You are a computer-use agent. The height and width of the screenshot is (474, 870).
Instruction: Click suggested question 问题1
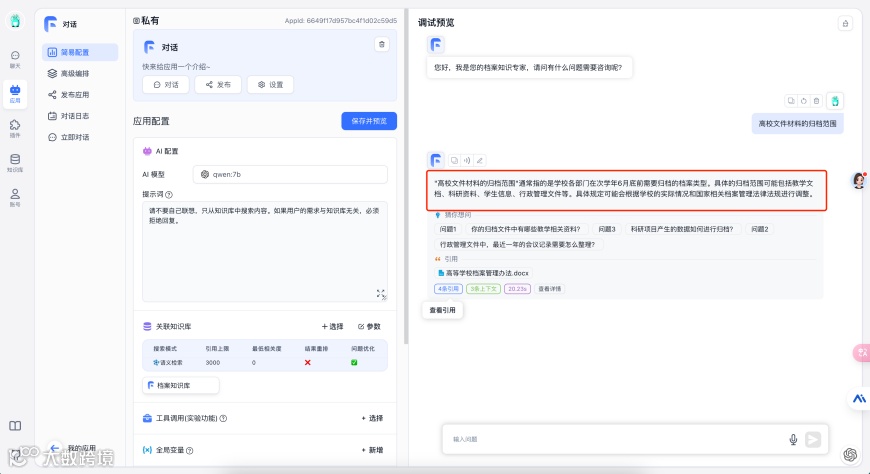coord(448,229)
